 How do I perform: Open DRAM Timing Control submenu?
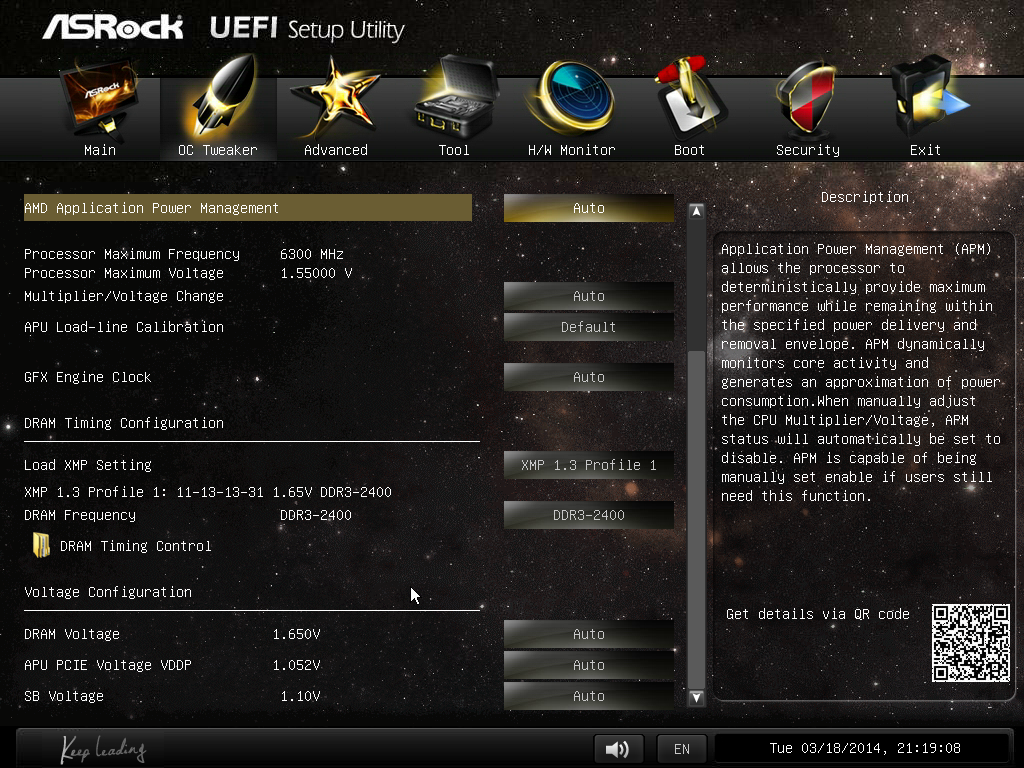(x=136, y=546)
